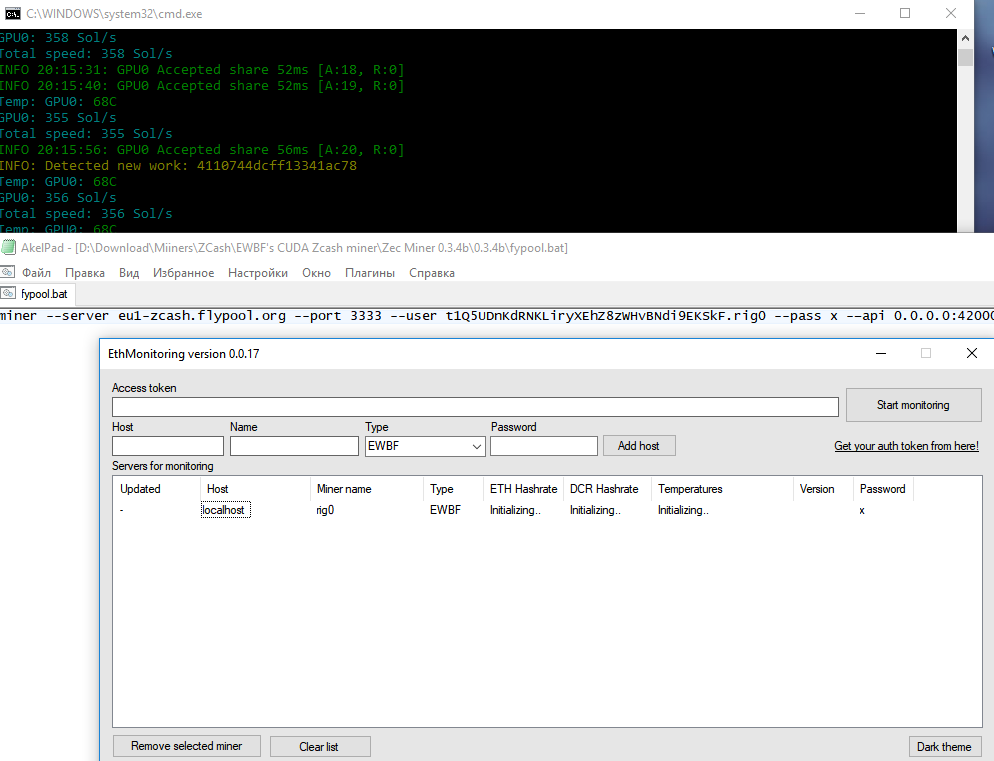This screenshot has height=761, width=994.
Task: Click the Miner name column header
Action: tap(366, 489)
